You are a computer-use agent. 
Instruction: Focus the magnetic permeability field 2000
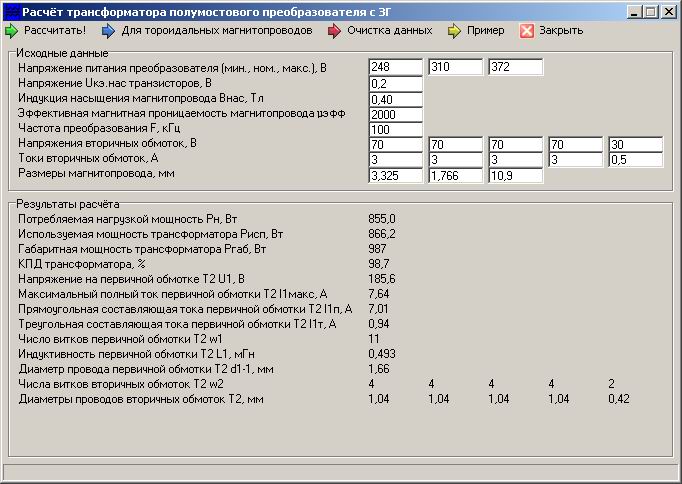[395, 115]
